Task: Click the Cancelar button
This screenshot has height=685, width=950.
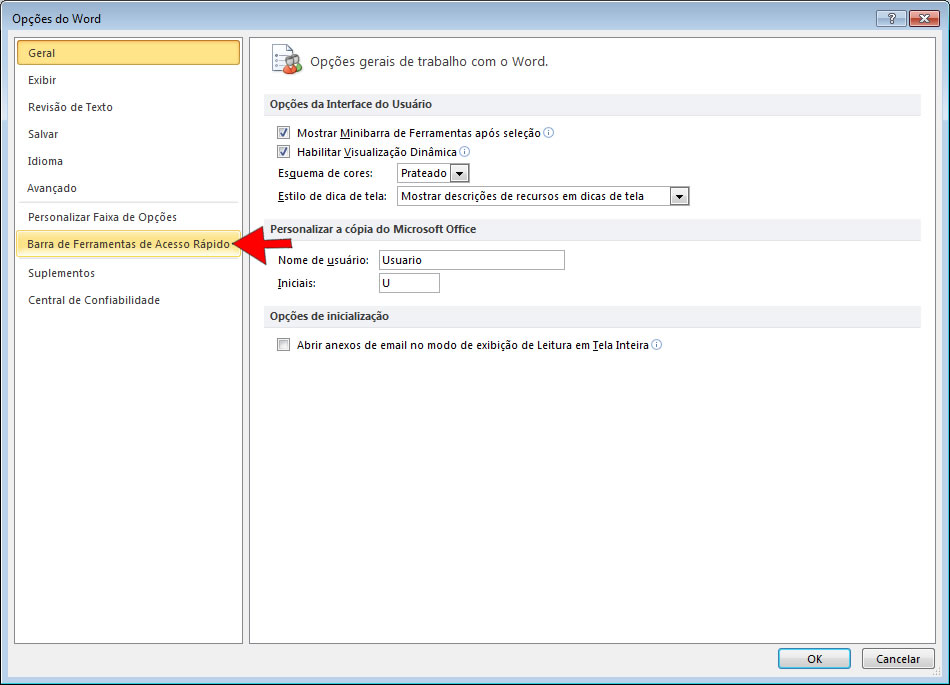Action: click(x=898, y=659)
